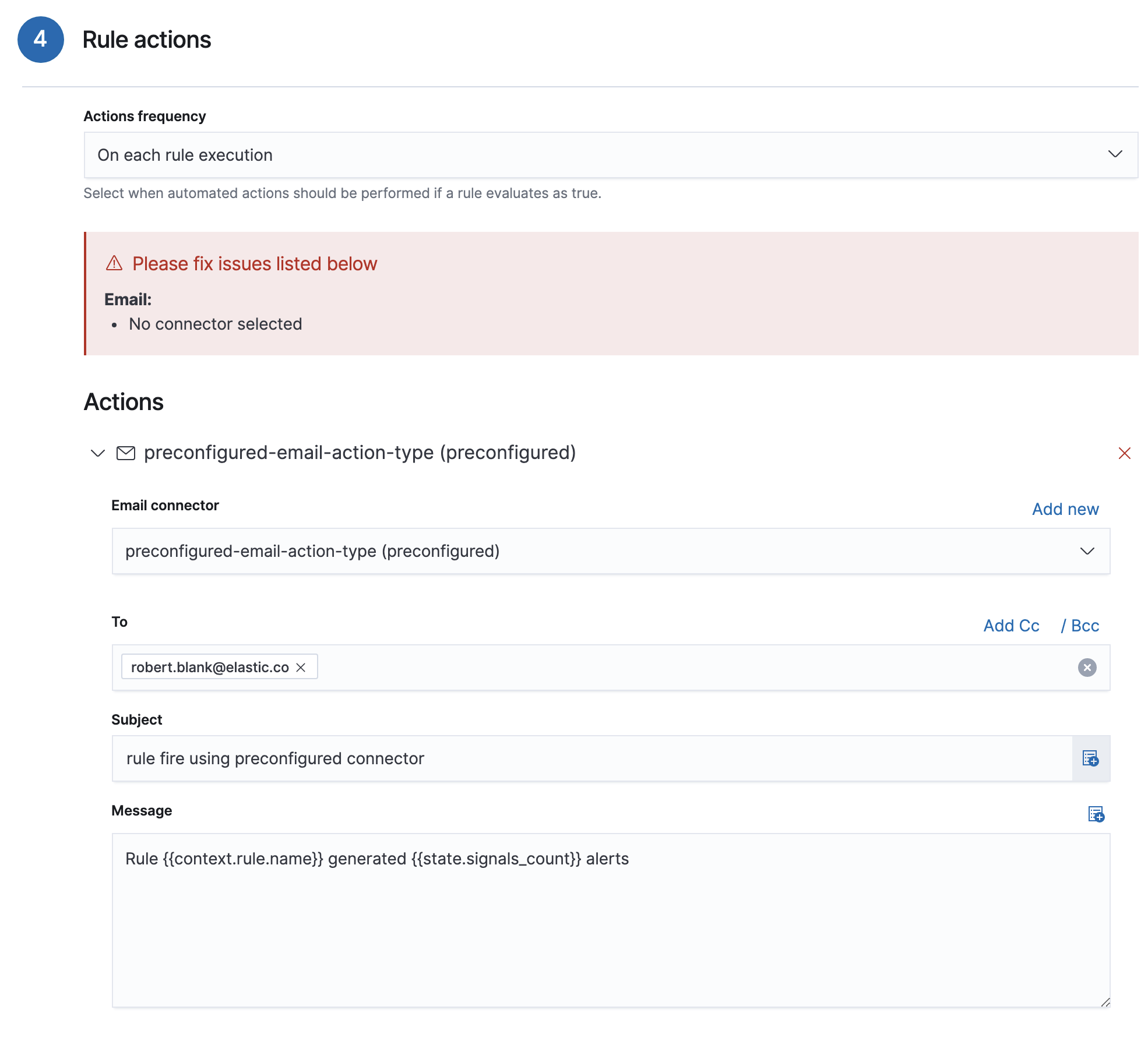Open the Actions frequency dropdown

coord(611,155)
